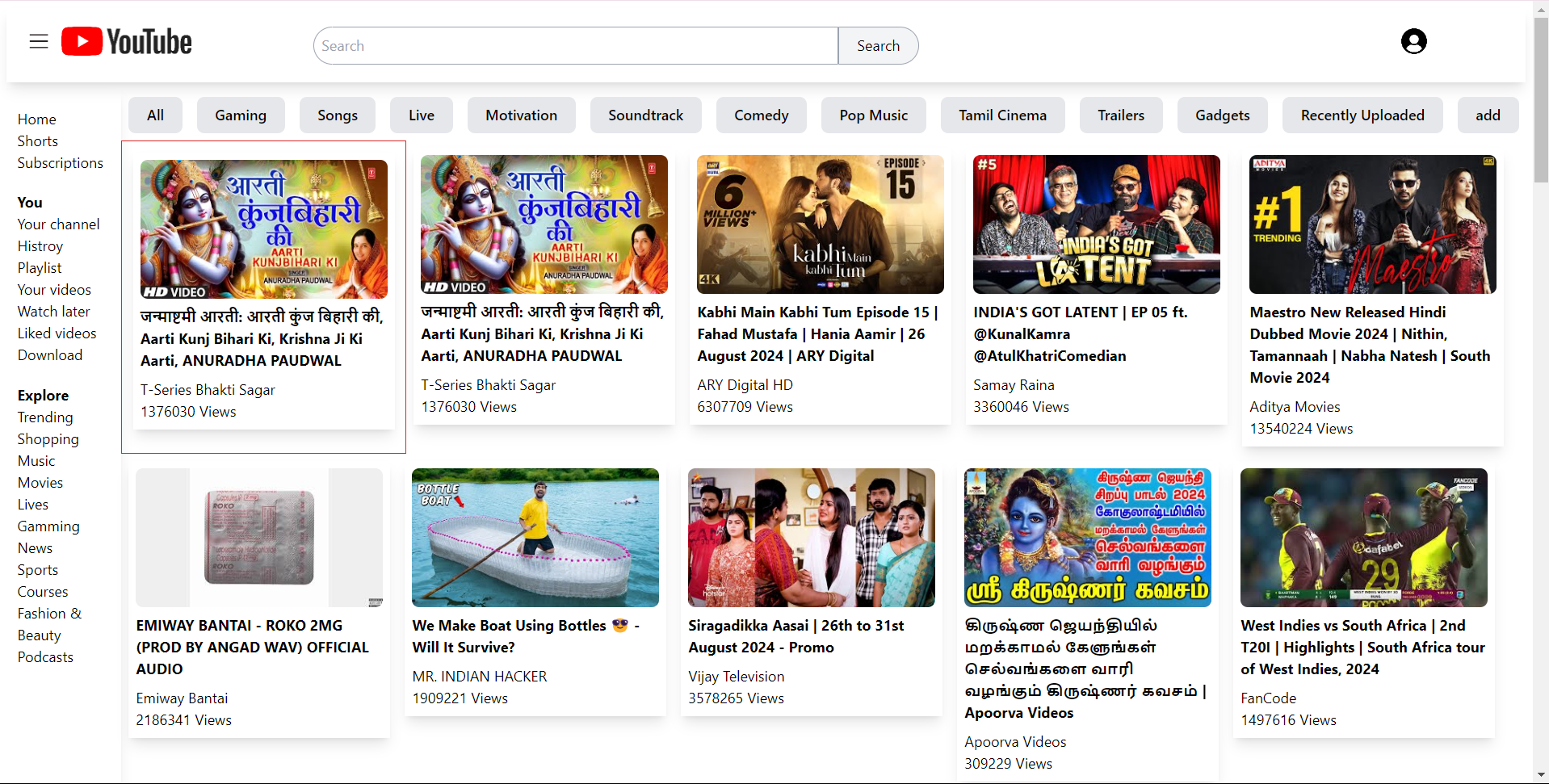
Task: Open Kabhi Main Kabhi Tum thumbnail
Action: (x=820, y=224)
